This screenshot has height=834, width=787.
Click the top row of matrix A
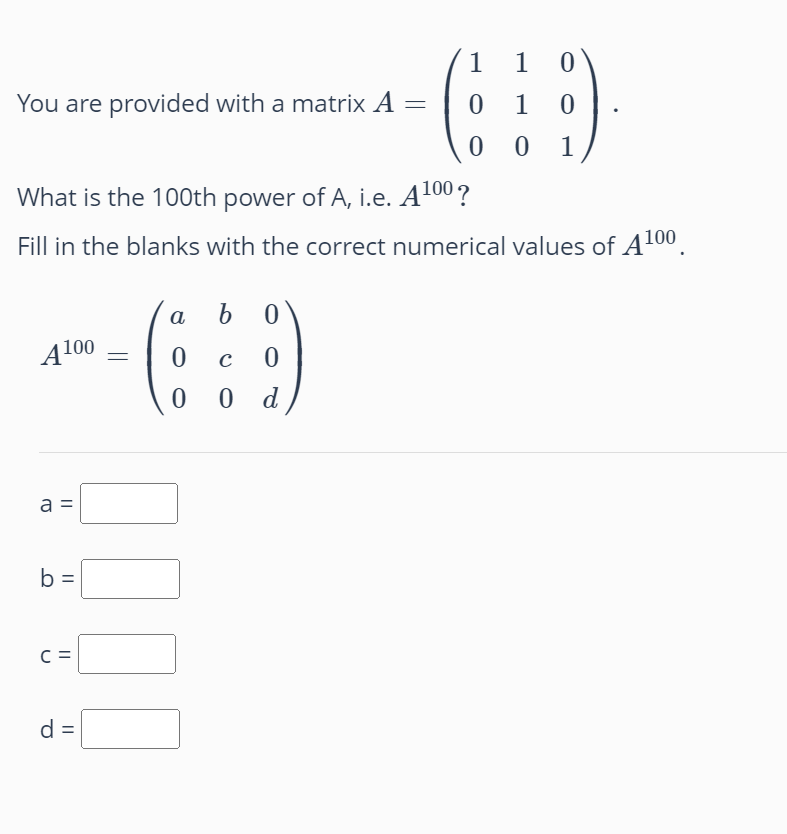520,65
